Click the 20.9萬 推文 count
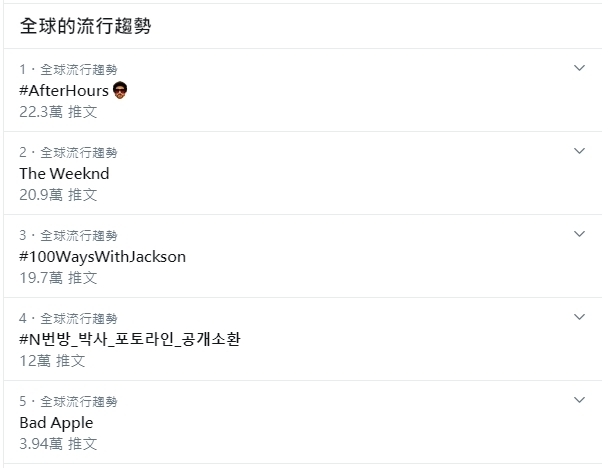This screenshot has width=602, height=468. point(58,194)
